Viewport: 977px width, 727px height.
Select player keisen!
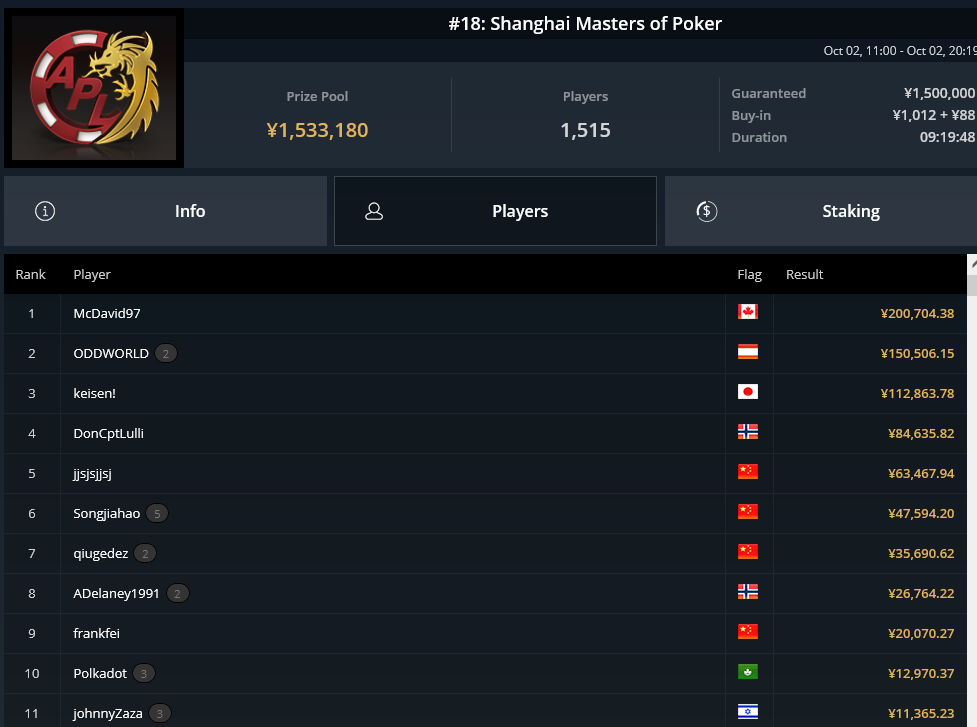tap(94, 393)
